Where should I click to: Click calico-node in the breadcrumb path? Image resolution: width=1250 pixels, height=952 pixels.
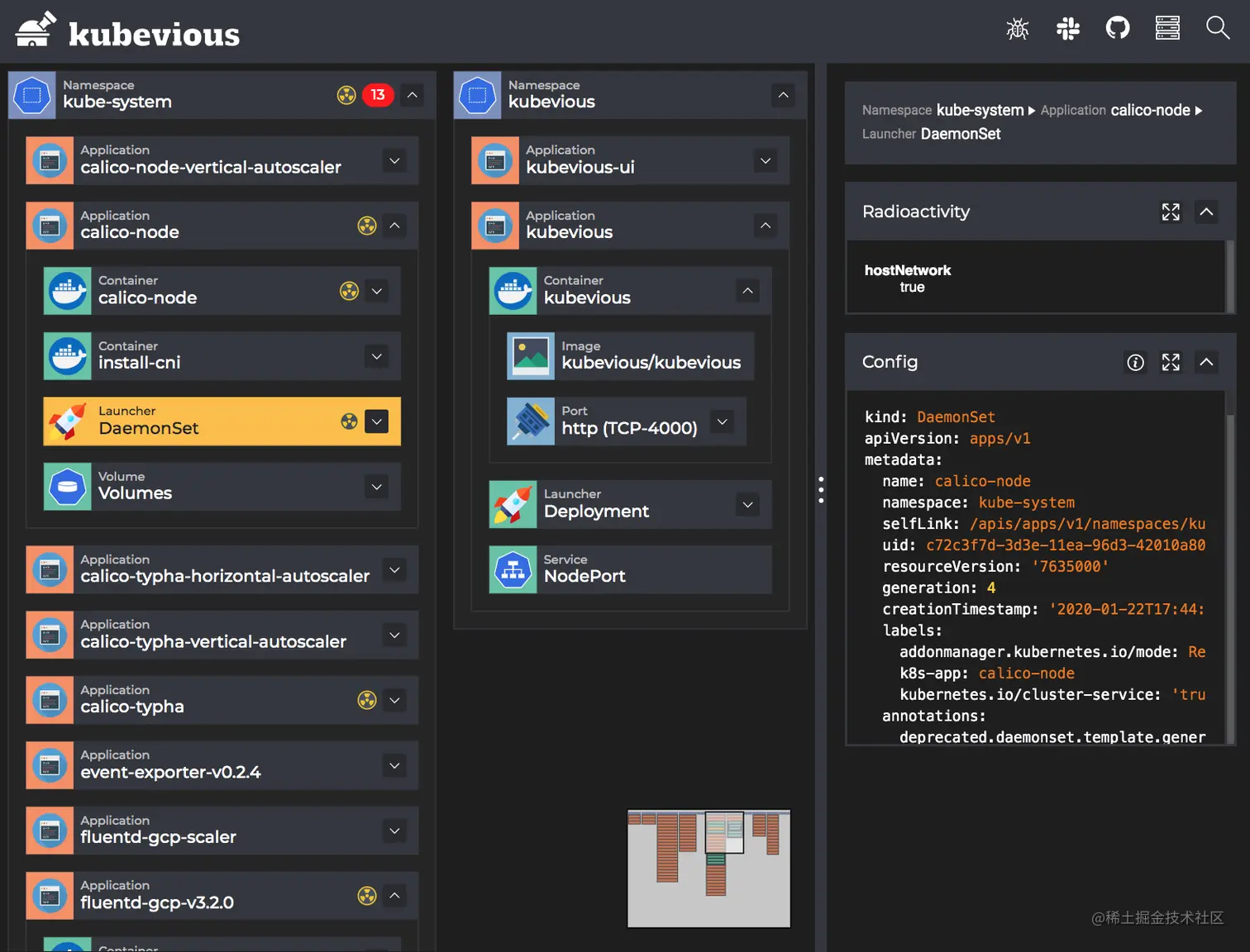pos(1150,110)
